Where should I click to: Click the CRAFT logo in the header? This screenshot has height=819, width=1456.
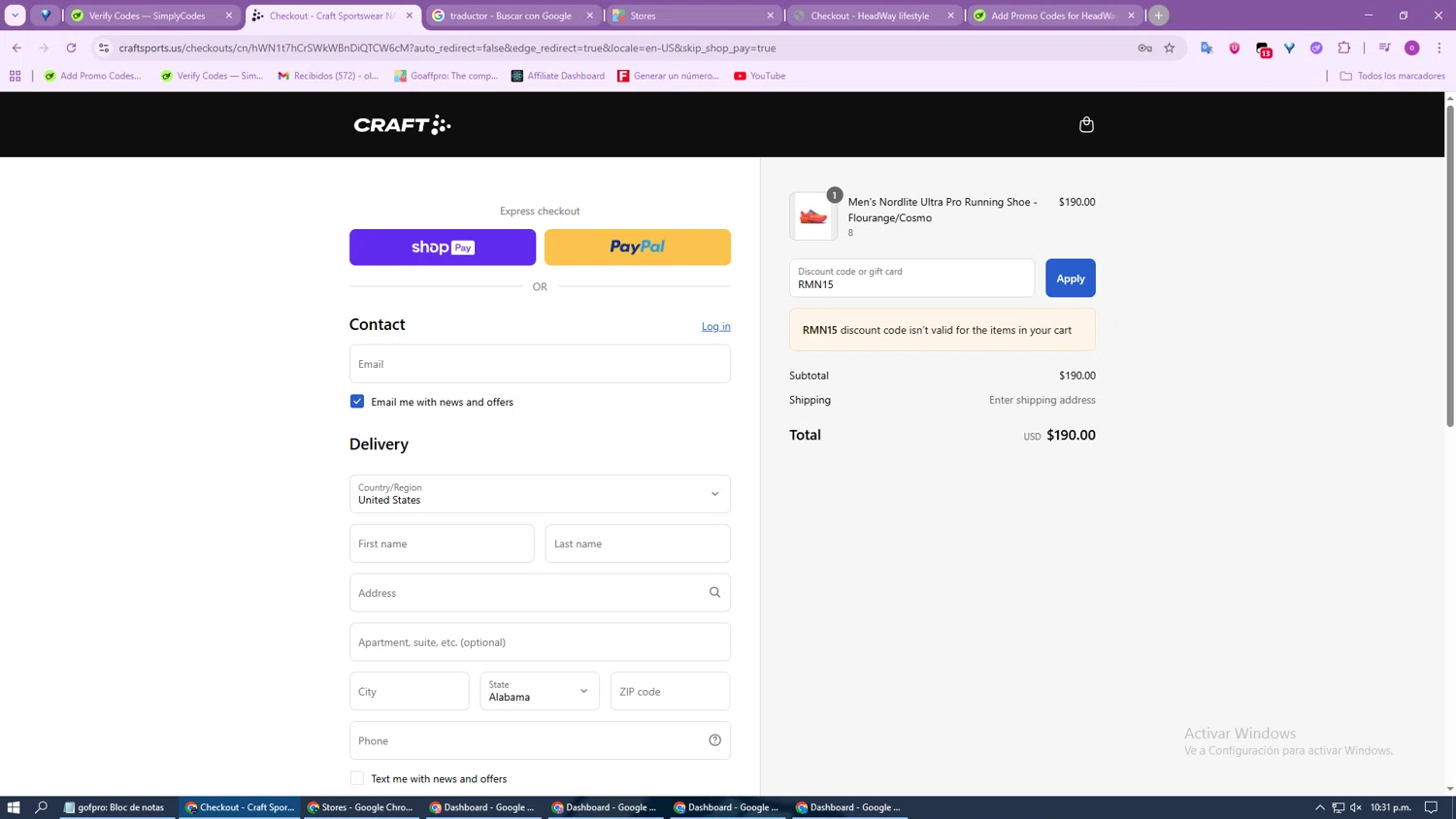pyautogui.click(x=402, y=124)
